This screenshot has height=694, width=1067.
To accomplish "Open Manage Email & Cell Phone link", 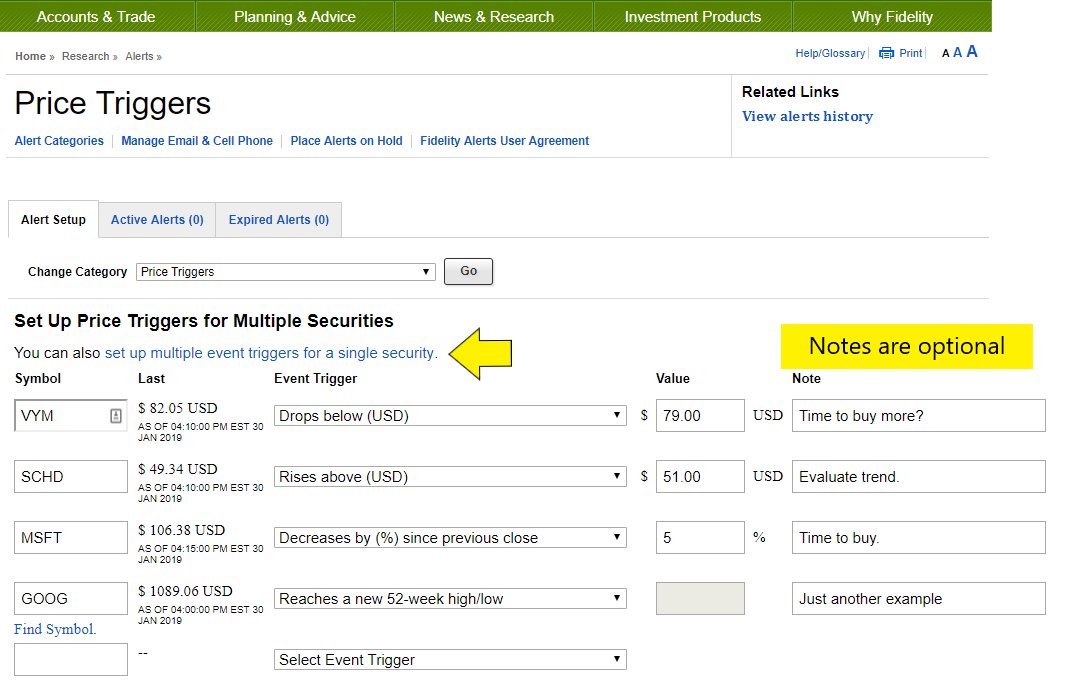I will click(197, 141).
